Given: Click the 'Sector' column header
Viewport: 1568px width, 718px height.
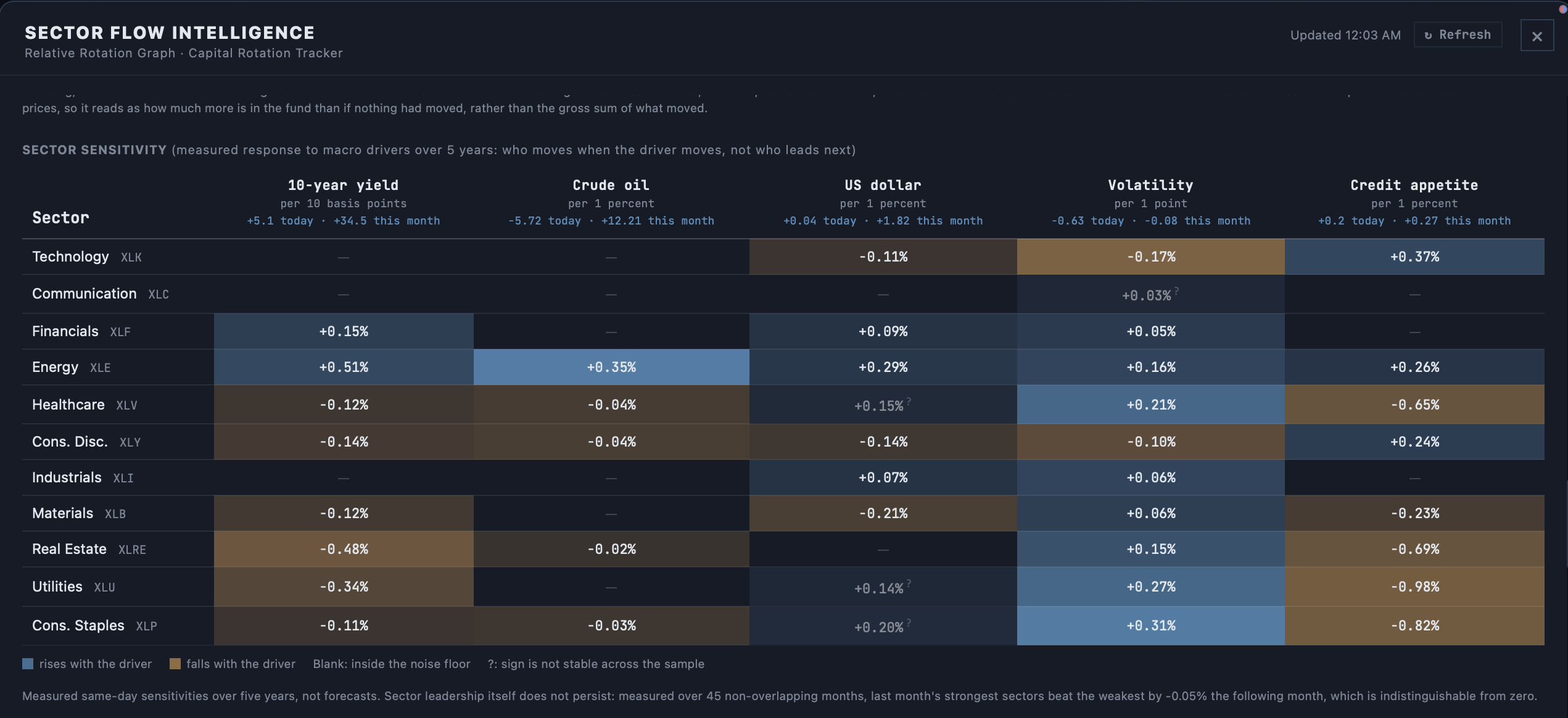Looking at the screenshot, I should click(60, 217).
